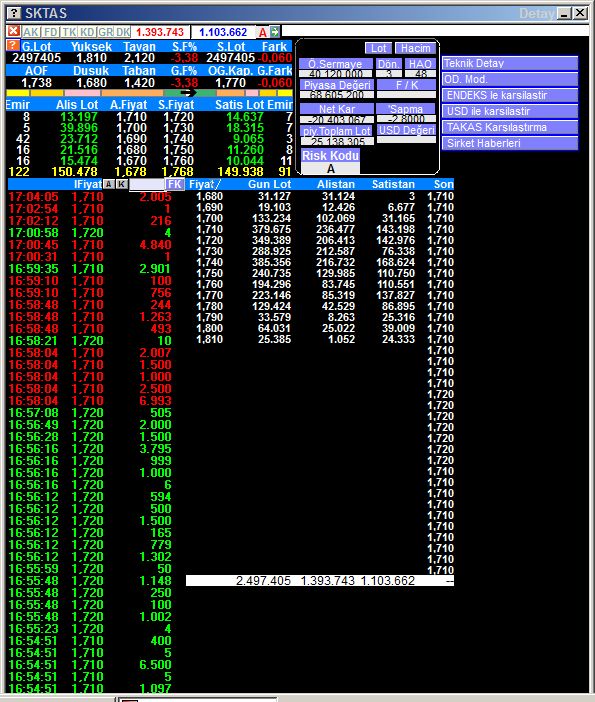Screen dimensions: 595x702
Task: Click the orange question mark icon
Action: [x=13, y=45]
